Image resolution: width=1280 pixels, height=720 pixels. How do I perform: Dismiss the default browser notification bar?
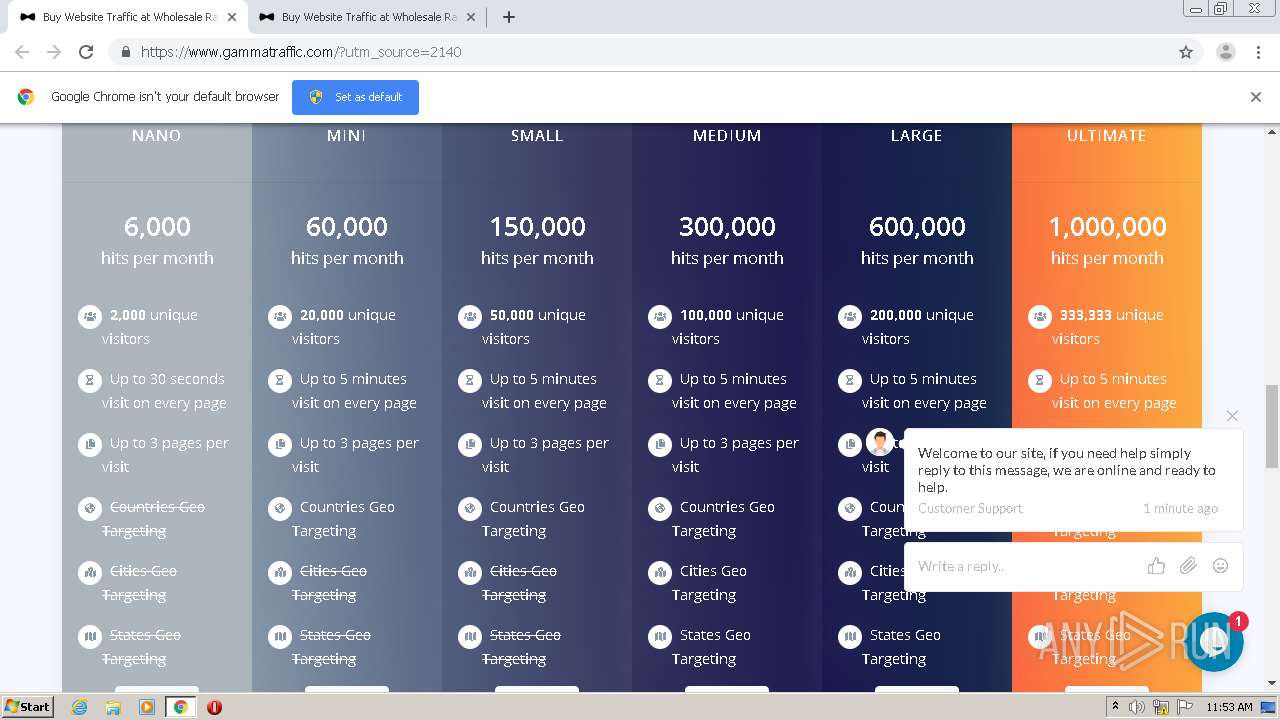click(x=1255, y=97)
